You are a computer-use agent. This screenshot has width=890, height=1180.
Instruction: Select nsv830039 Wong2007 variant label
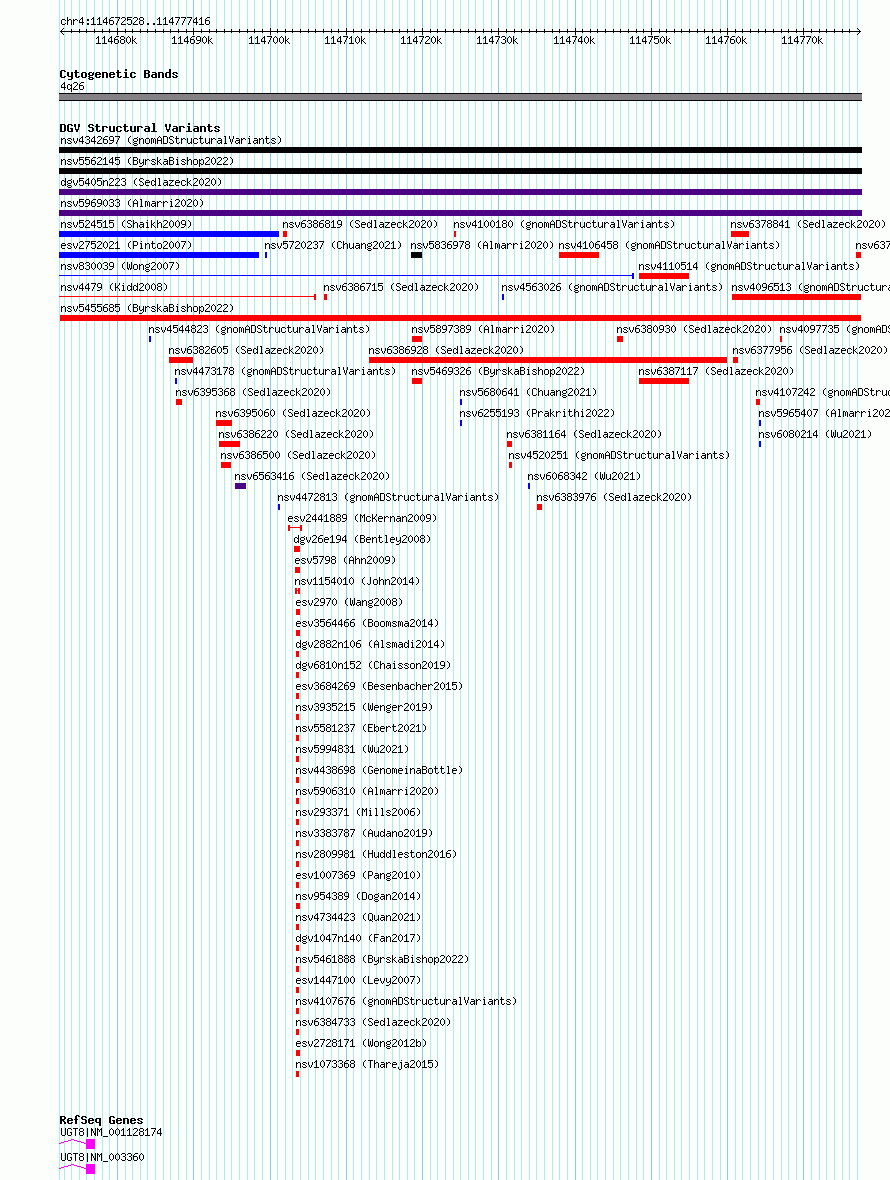(120, 266)
